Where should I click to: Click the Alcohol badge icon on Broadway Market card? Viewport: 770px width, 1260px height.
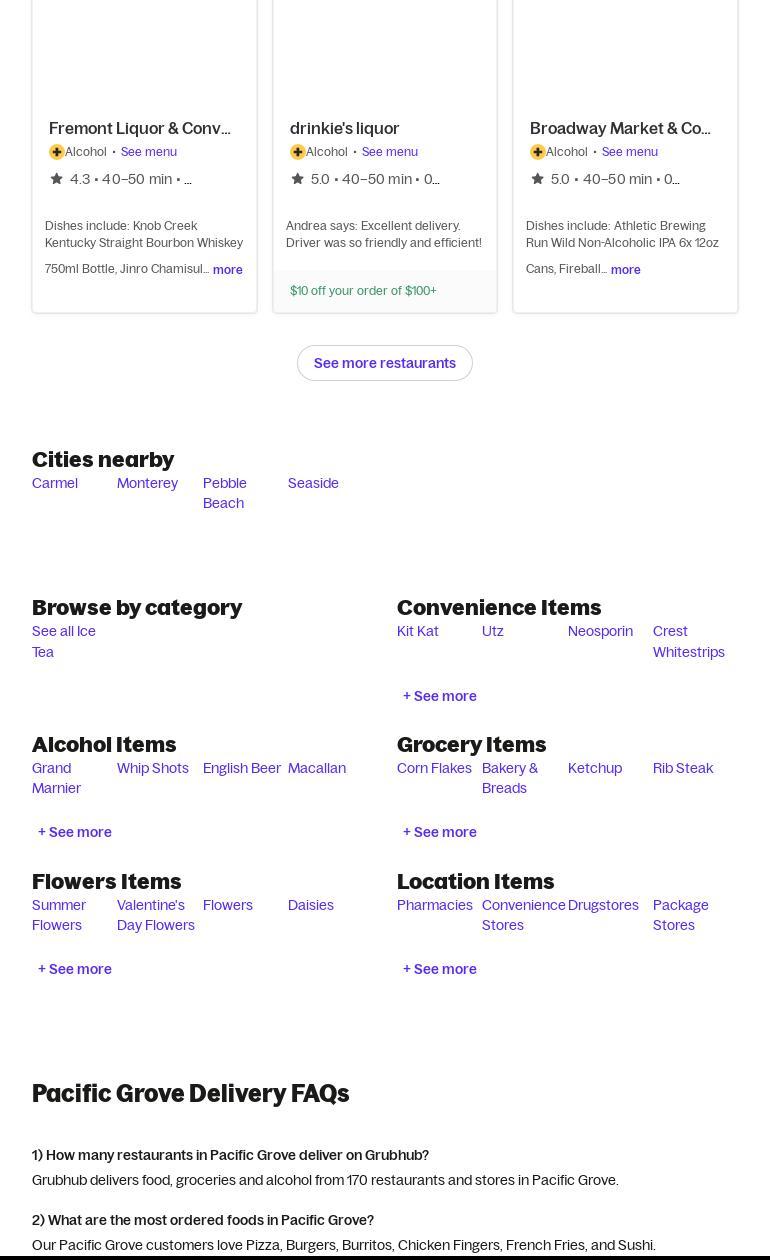538,151
